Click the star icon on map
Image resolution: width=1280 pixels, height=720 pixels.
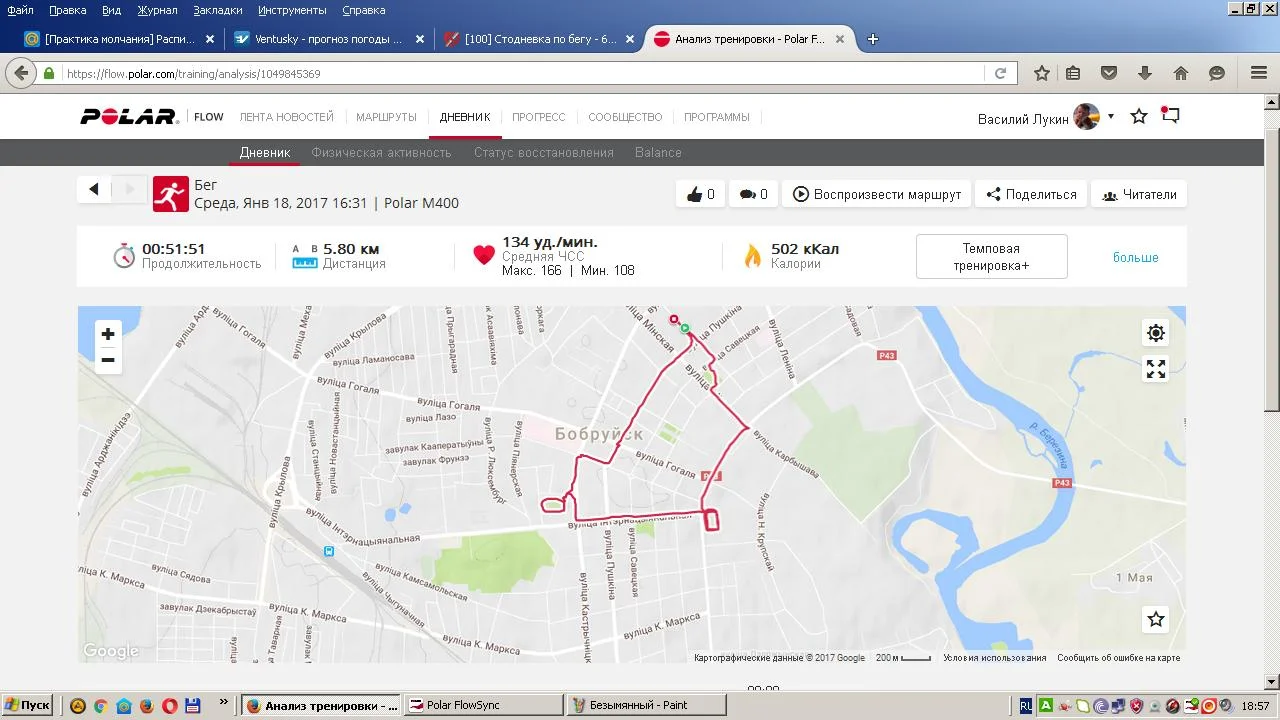1156,619
